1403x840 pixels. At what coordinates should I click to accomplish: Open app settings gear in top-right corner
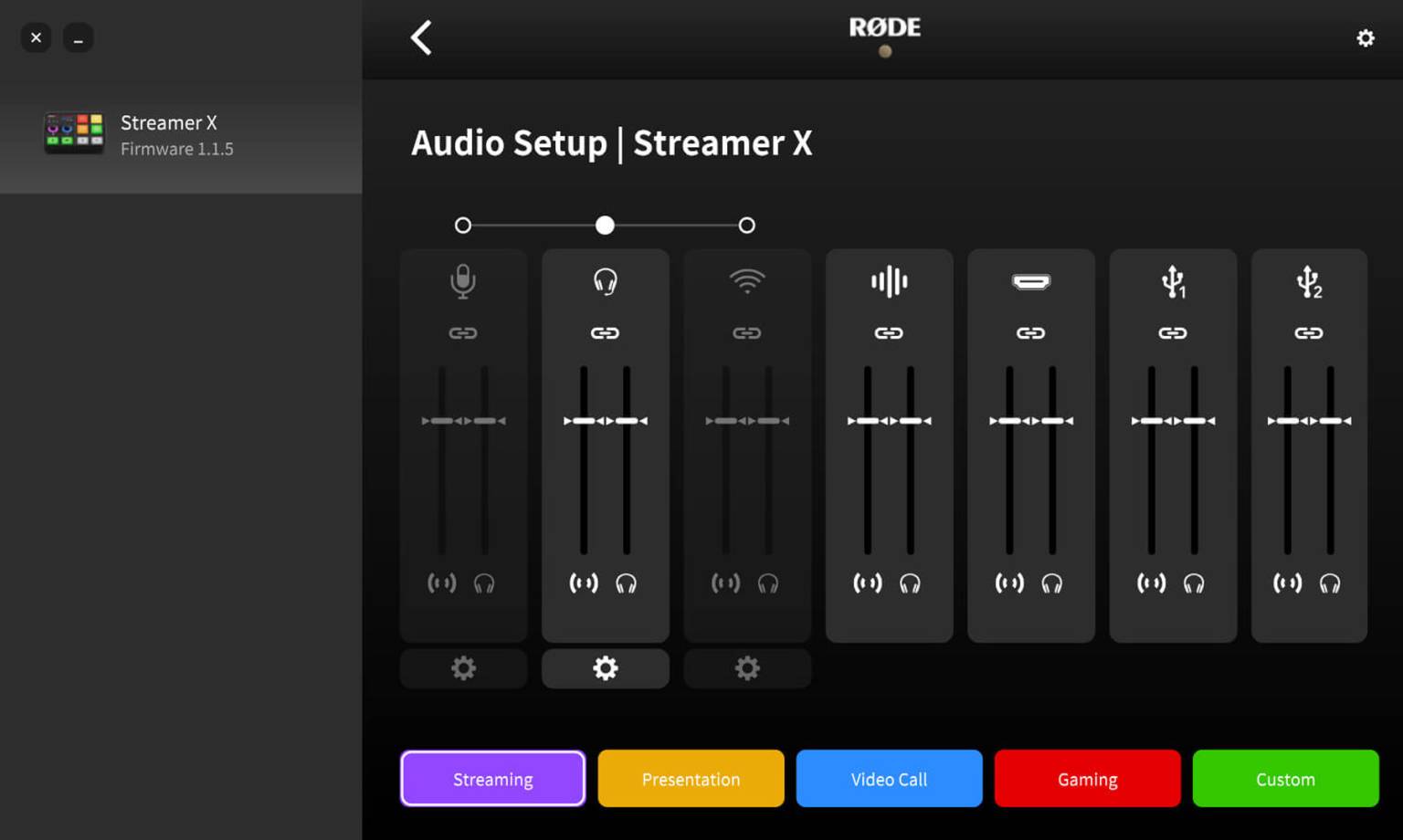[1365, 38]
